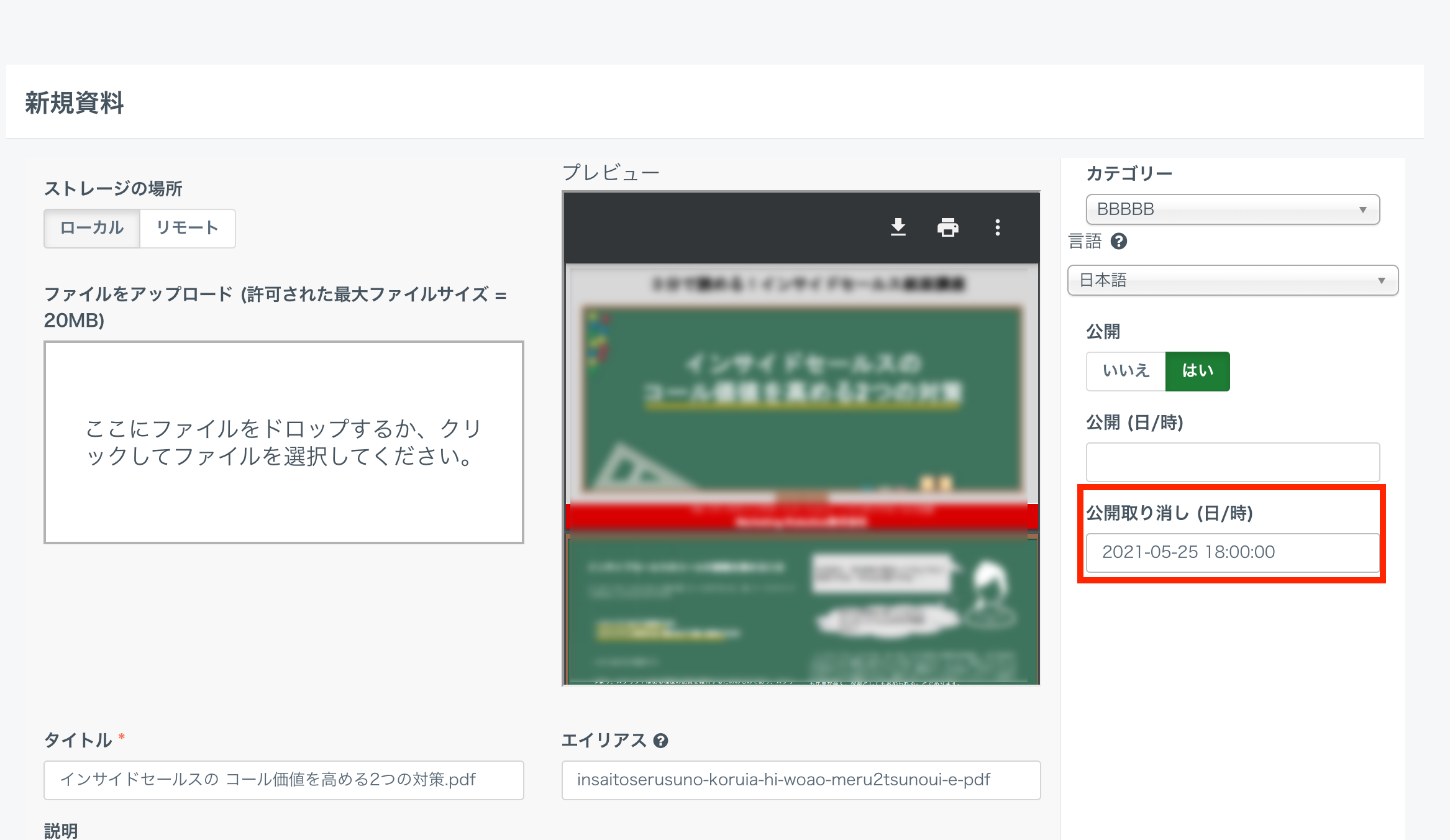
Task: Click the 公開取り消し date field
Action: (x=1232, y=552)
